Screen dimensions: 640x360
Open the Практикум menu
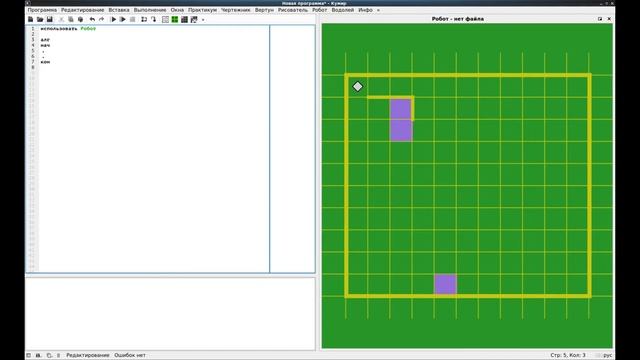202,10
